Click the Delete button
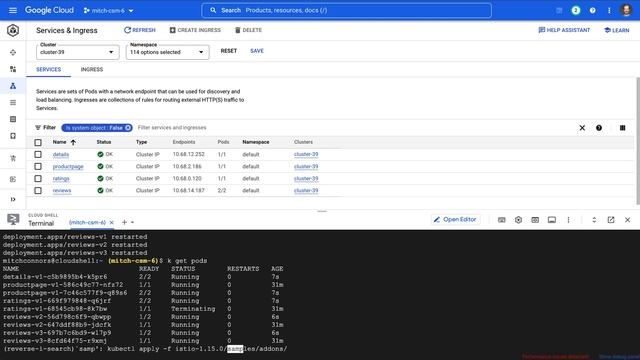Viewport: 640px width, 360px height. coord(248,30)
